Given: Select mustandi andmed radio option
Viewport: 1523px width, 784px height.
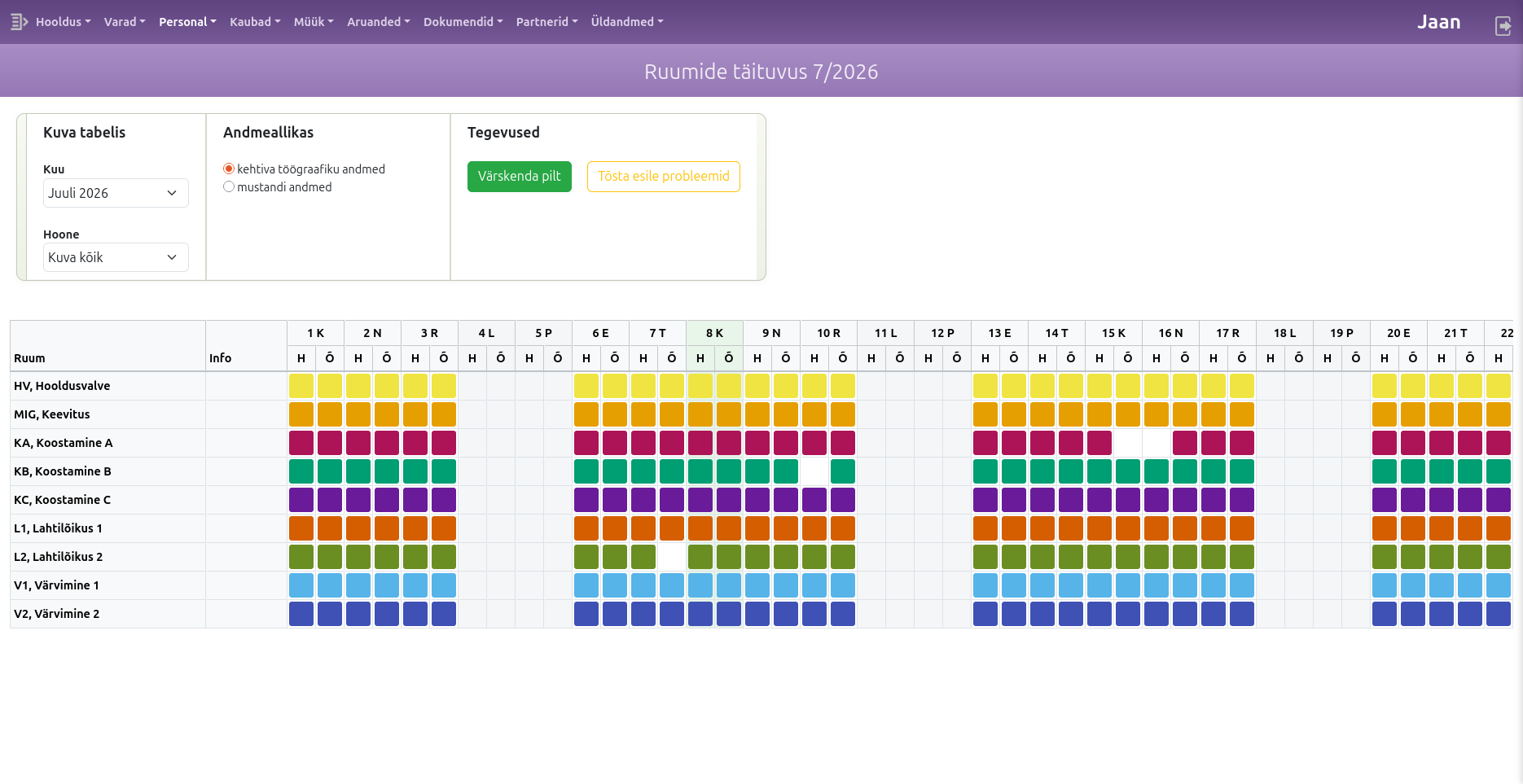Looking at the screenshot, I should tap(229, 187).
